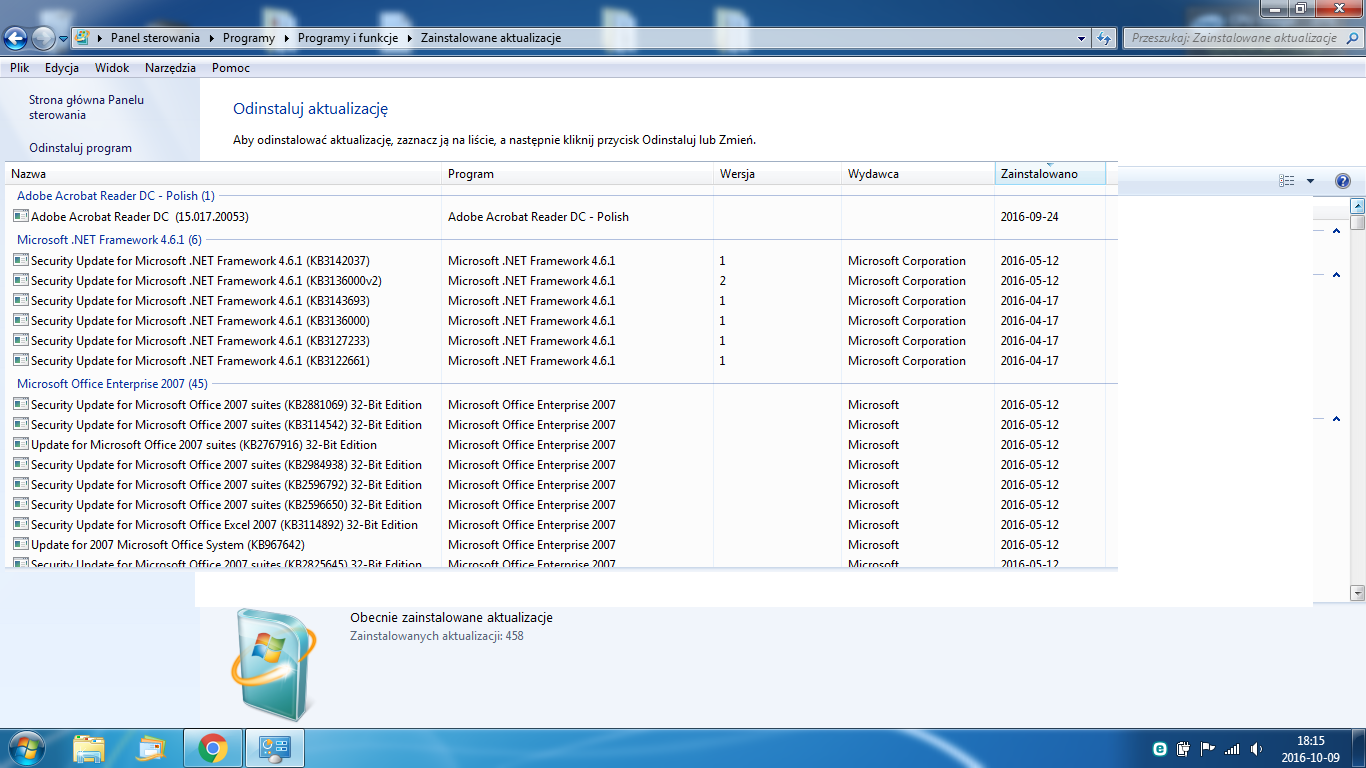Click the Forward navigation arrow button
This screenshot has height=768, width=1366.
[x=43, y=39]
